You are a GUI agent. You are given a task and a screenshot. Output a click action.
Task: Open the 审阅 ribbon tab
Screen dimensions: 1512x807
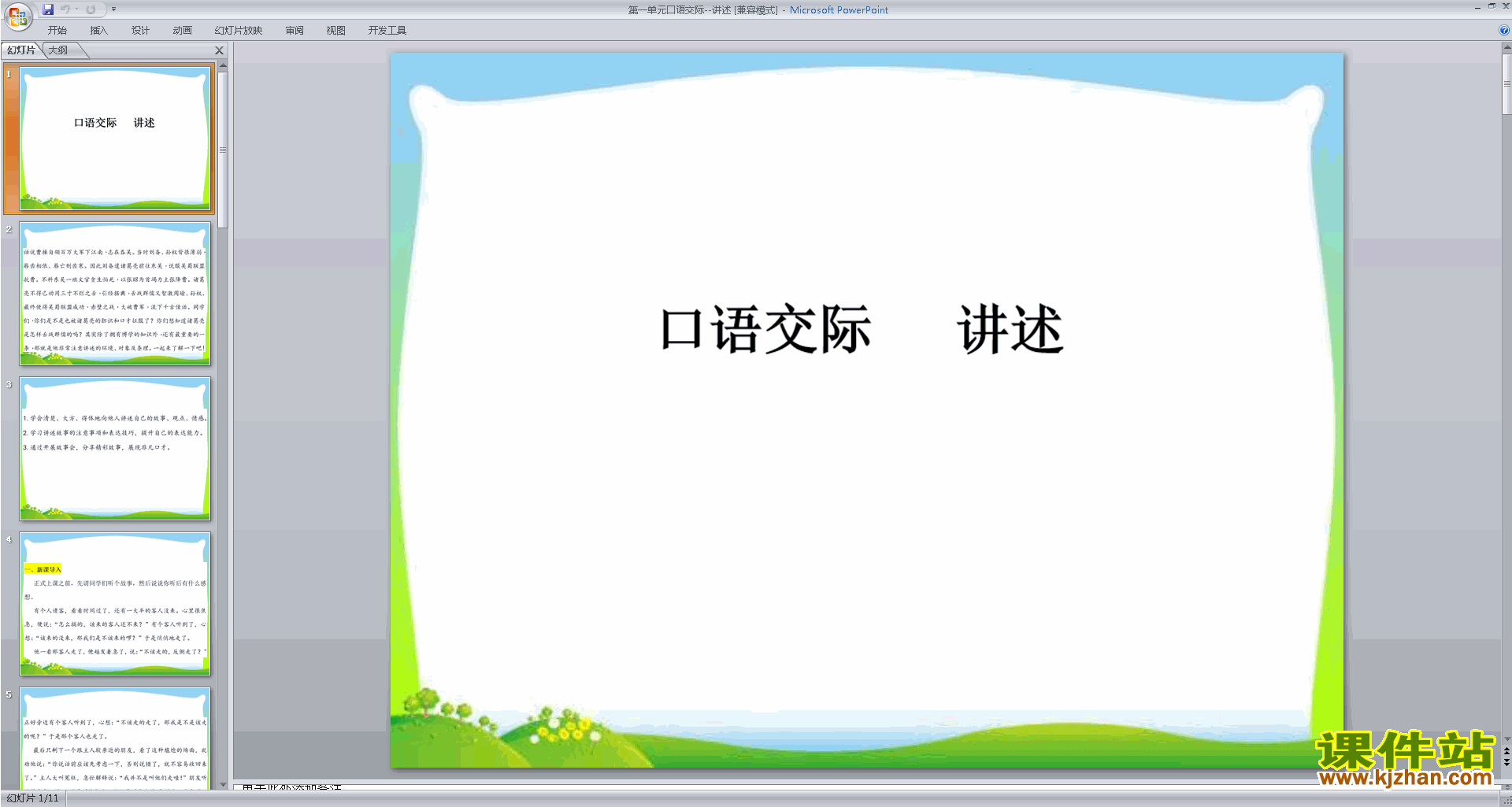295,31
